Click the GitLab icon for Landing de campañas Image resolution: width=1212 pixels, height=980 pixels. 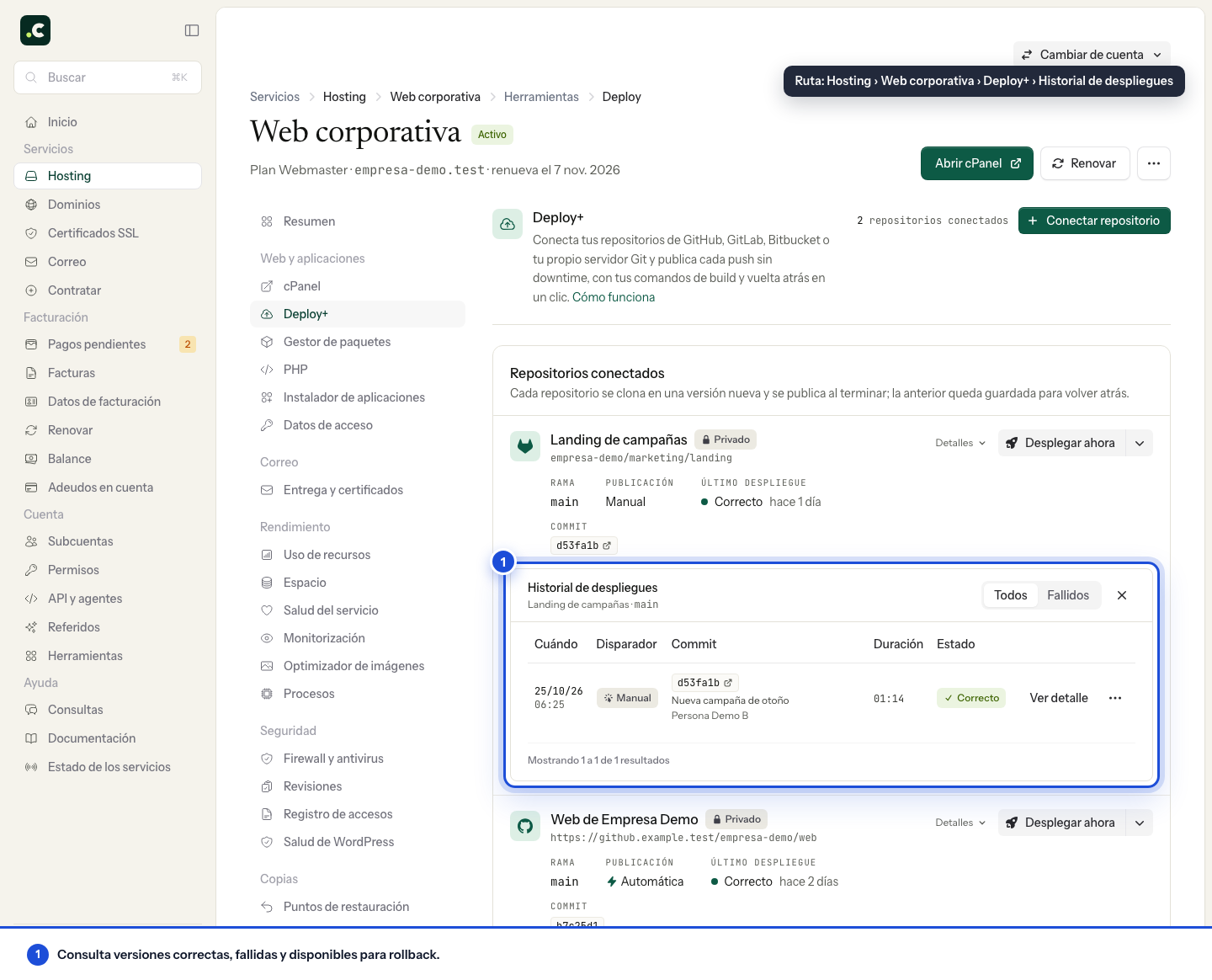525,446
